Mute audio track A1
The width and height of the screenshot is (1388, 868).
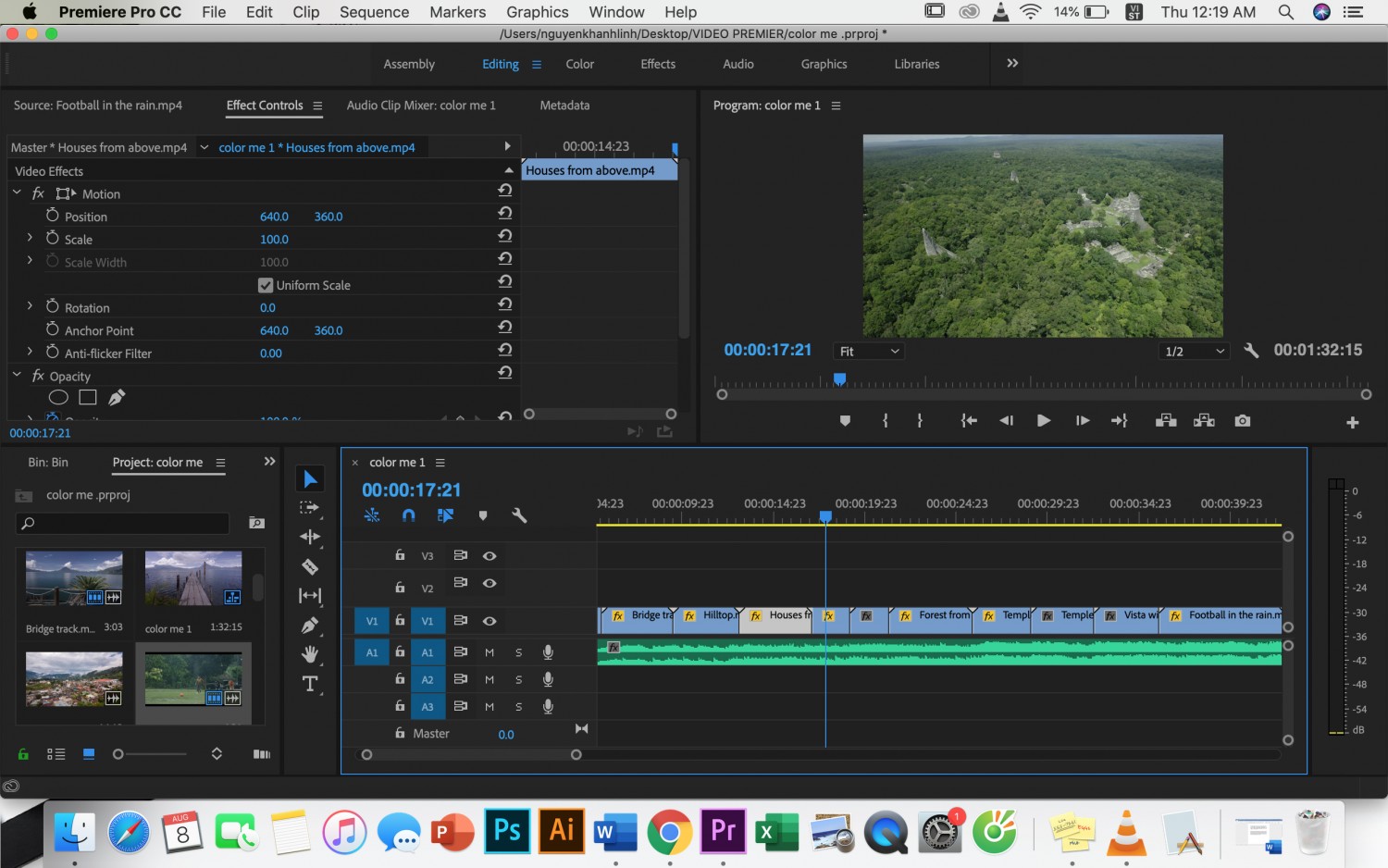click(490, 652)
